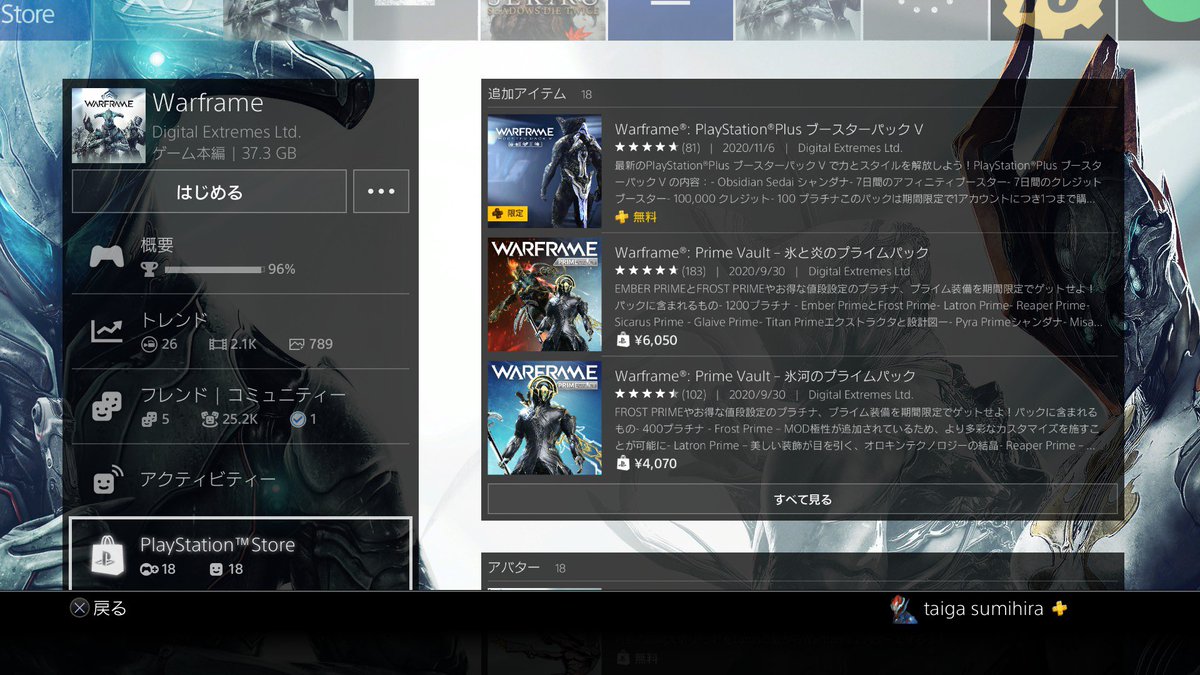Viewport: 1200px width, 675px height.
Task: Open the 概要 overview menu item
Action: (x=240, y=257)
